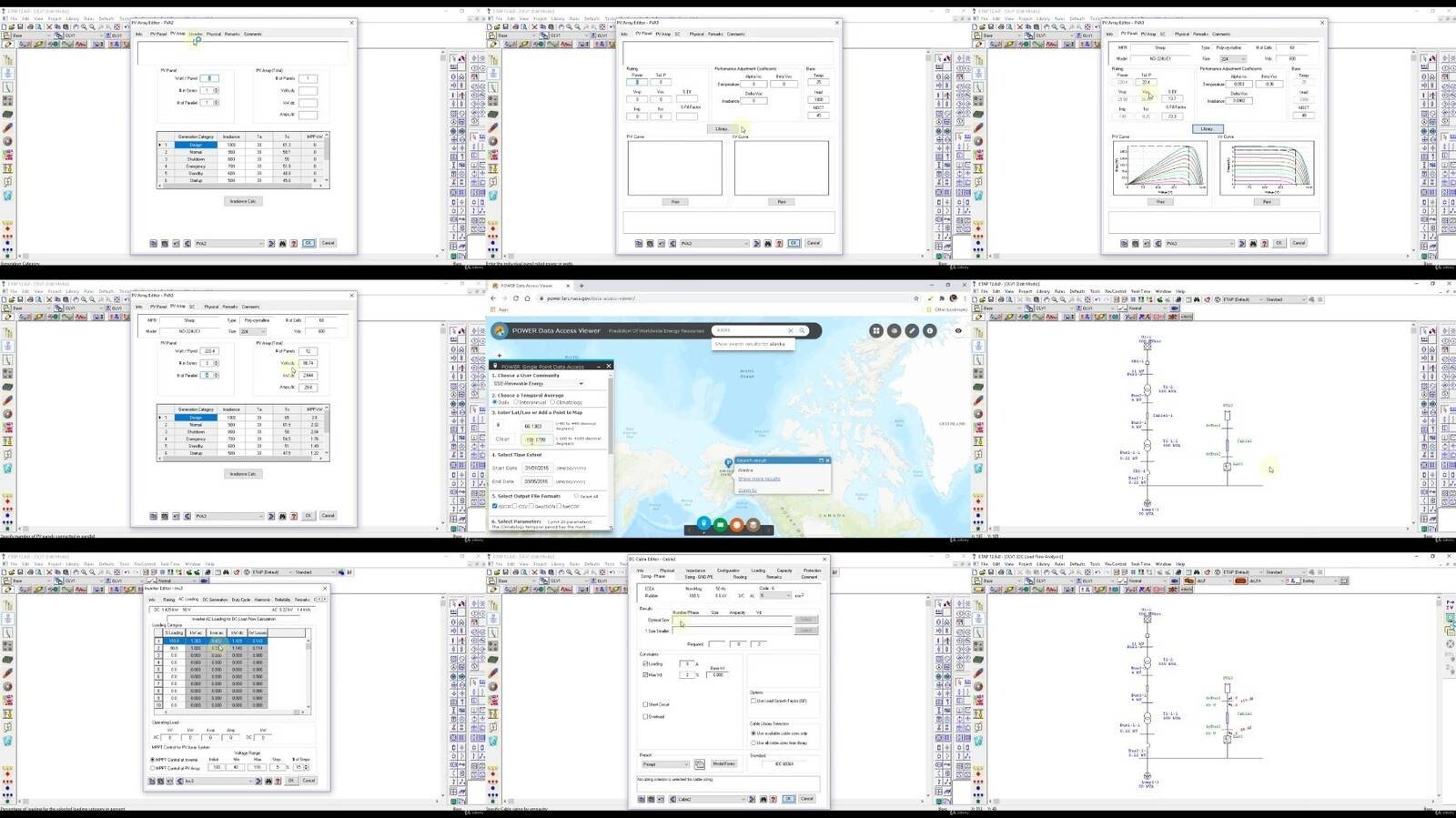Enable the CSV output format checkbox
This screenshot has width=1456, height=818.
(x=516, y=506)
